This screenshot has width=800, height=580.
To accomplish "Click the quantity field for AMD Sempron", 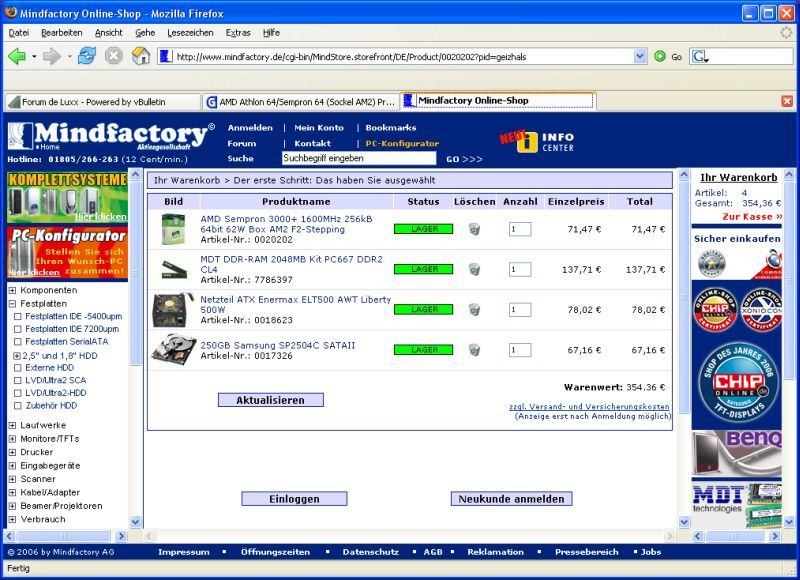I will [520, 229].
